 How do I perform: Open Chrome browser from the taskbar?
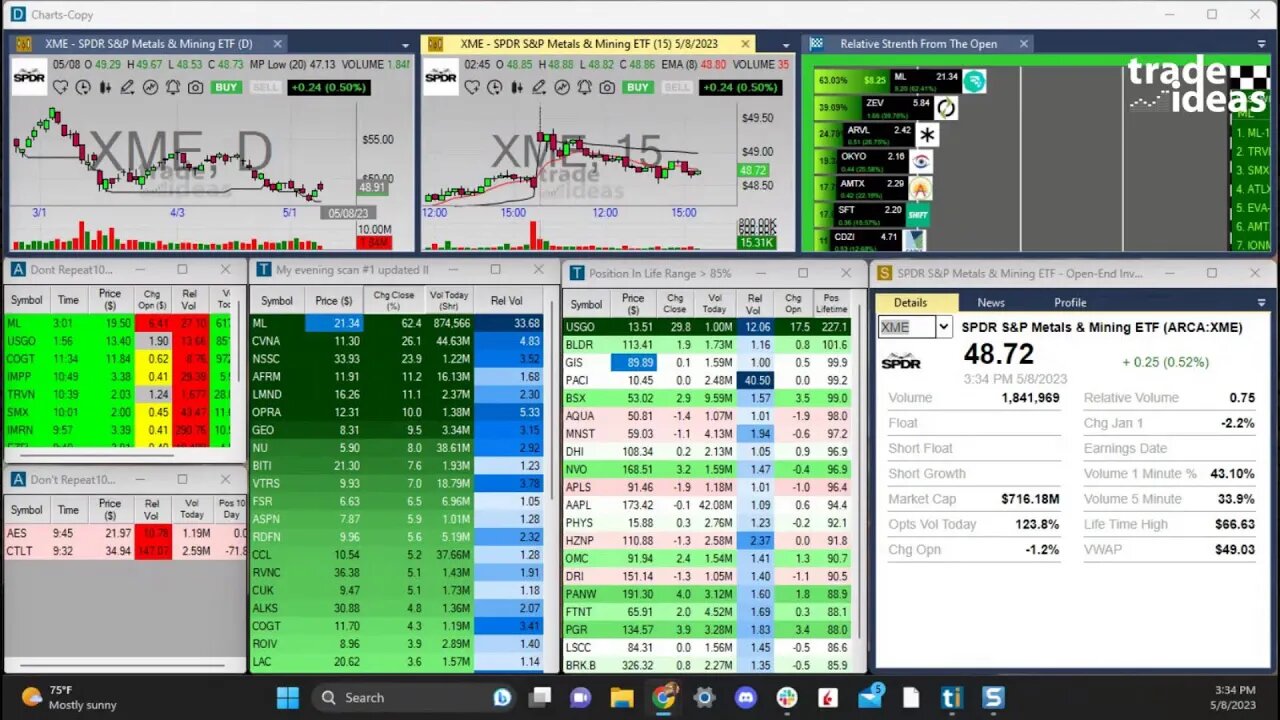[663, 697]
